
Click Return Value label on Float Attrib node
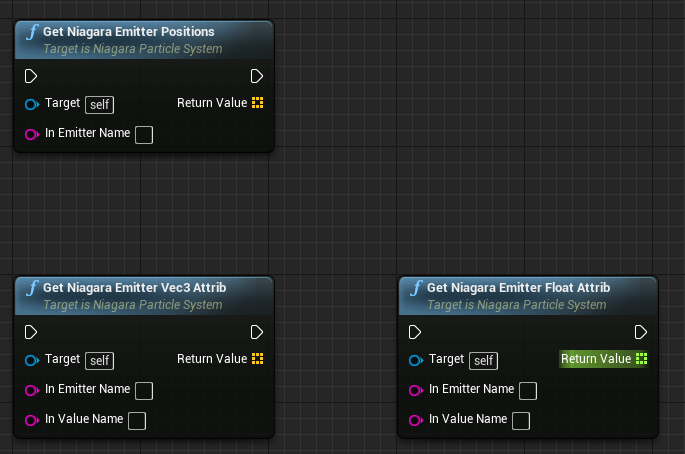click(596, 359)
